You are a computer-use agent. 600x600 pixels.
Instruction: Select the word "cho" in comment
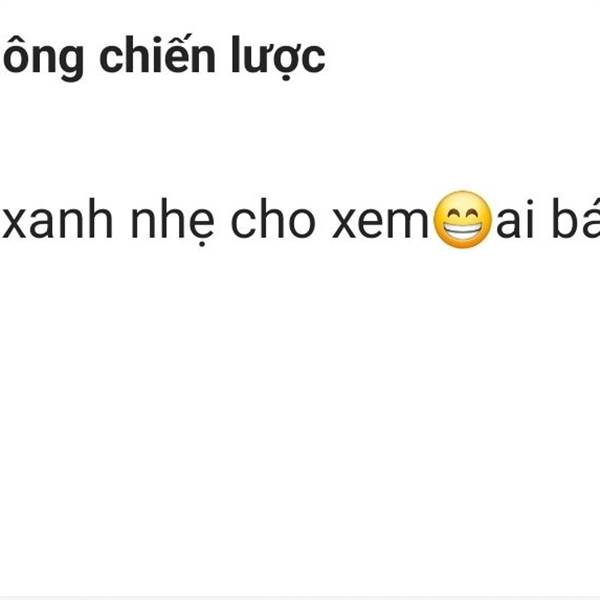tap(273, 219)
